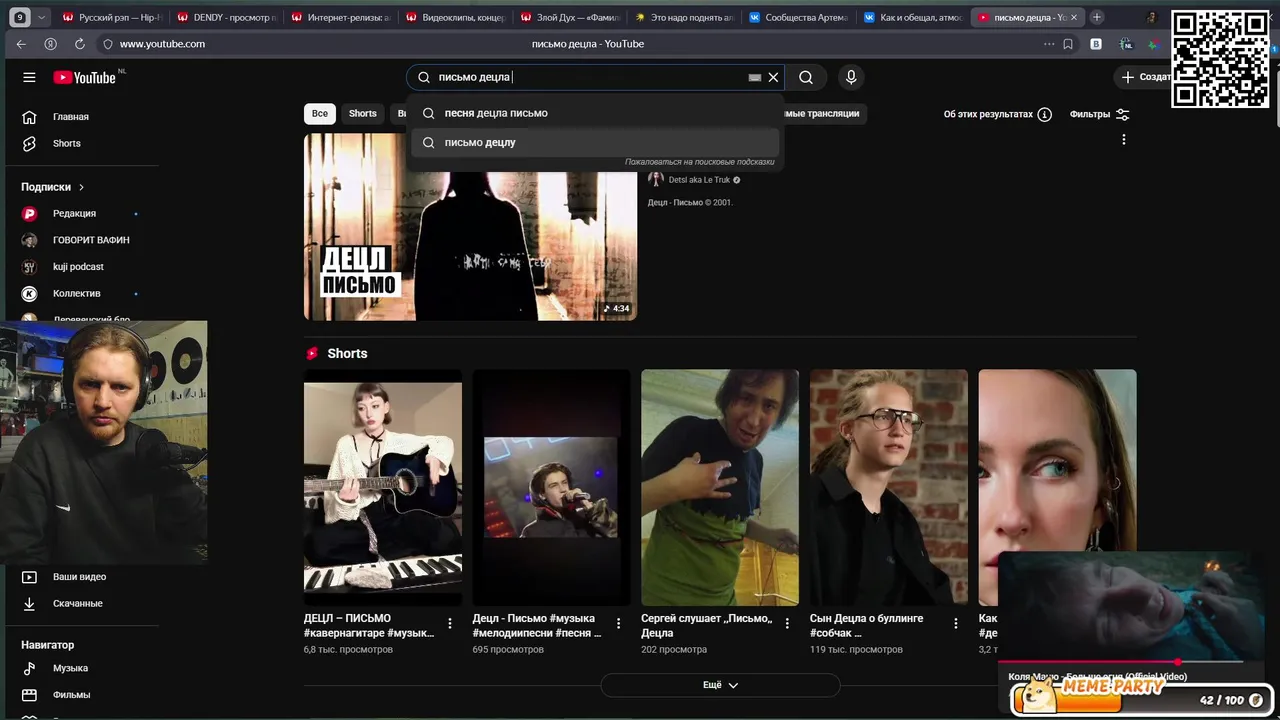The width and height of the screenshot is (1280, 720).
Task: Reload the page with the refresh icon
Action: click(80, 44)
